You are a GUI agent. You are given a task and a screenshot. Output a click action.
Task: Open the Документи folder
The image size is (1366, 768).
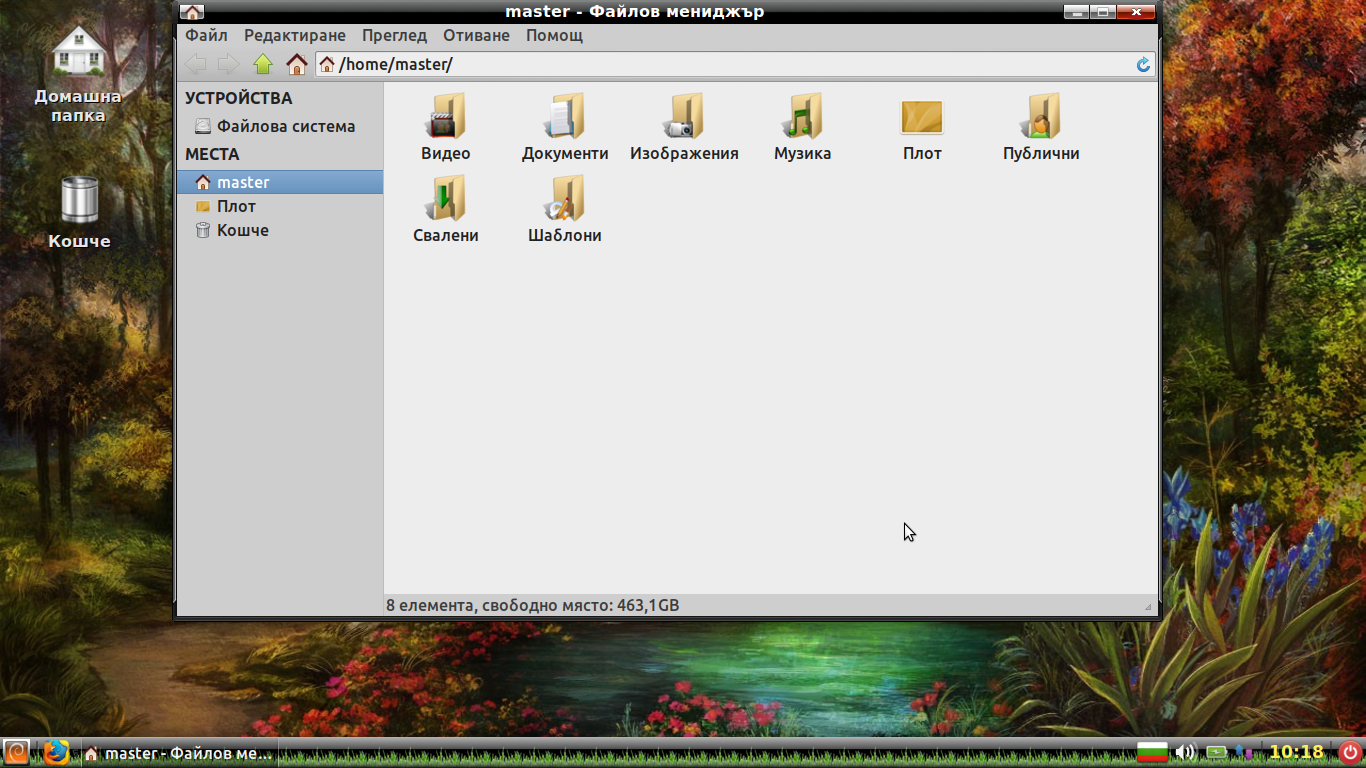point(565,127)
